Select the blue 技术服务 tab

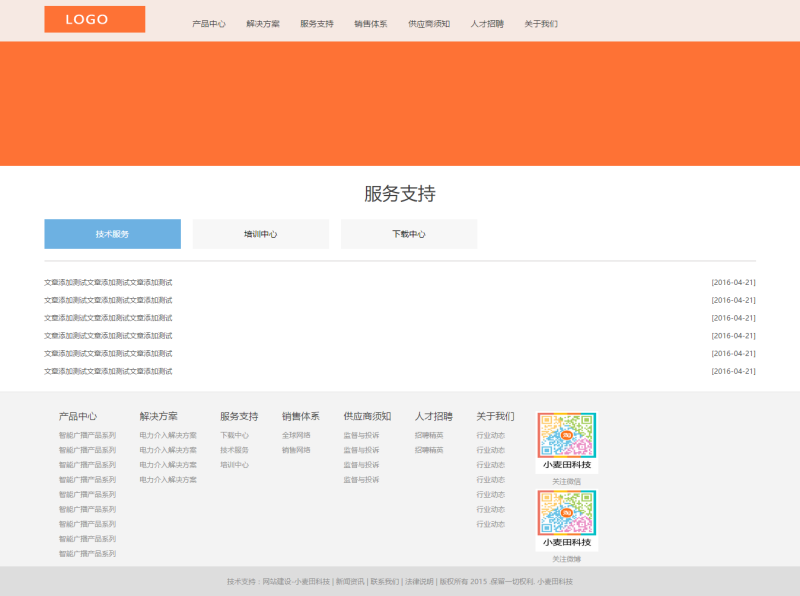tap(112, 234)
